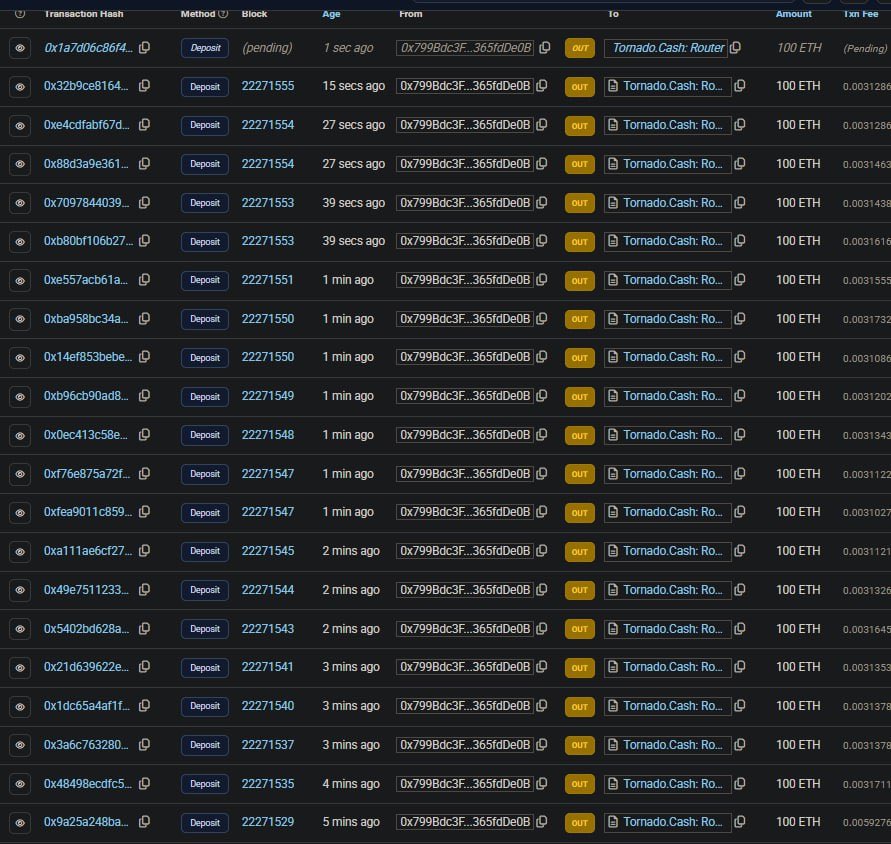Toggle eye preview for 0xe4cdfabf67d

(x=20, y=126)
